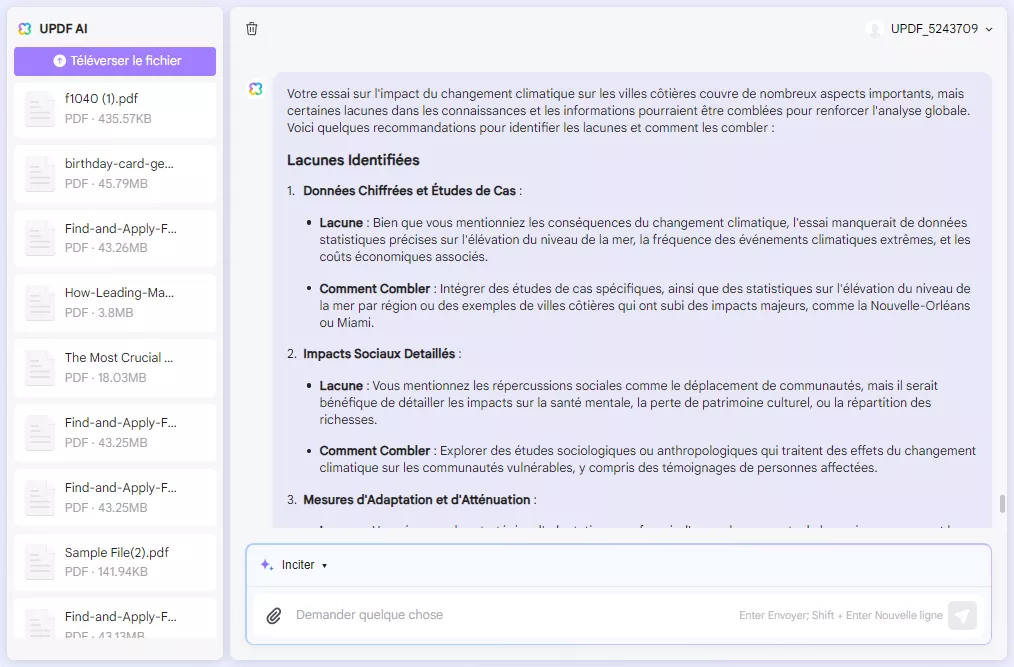Click the sparkle icon beside Inciter

point(264,564)
